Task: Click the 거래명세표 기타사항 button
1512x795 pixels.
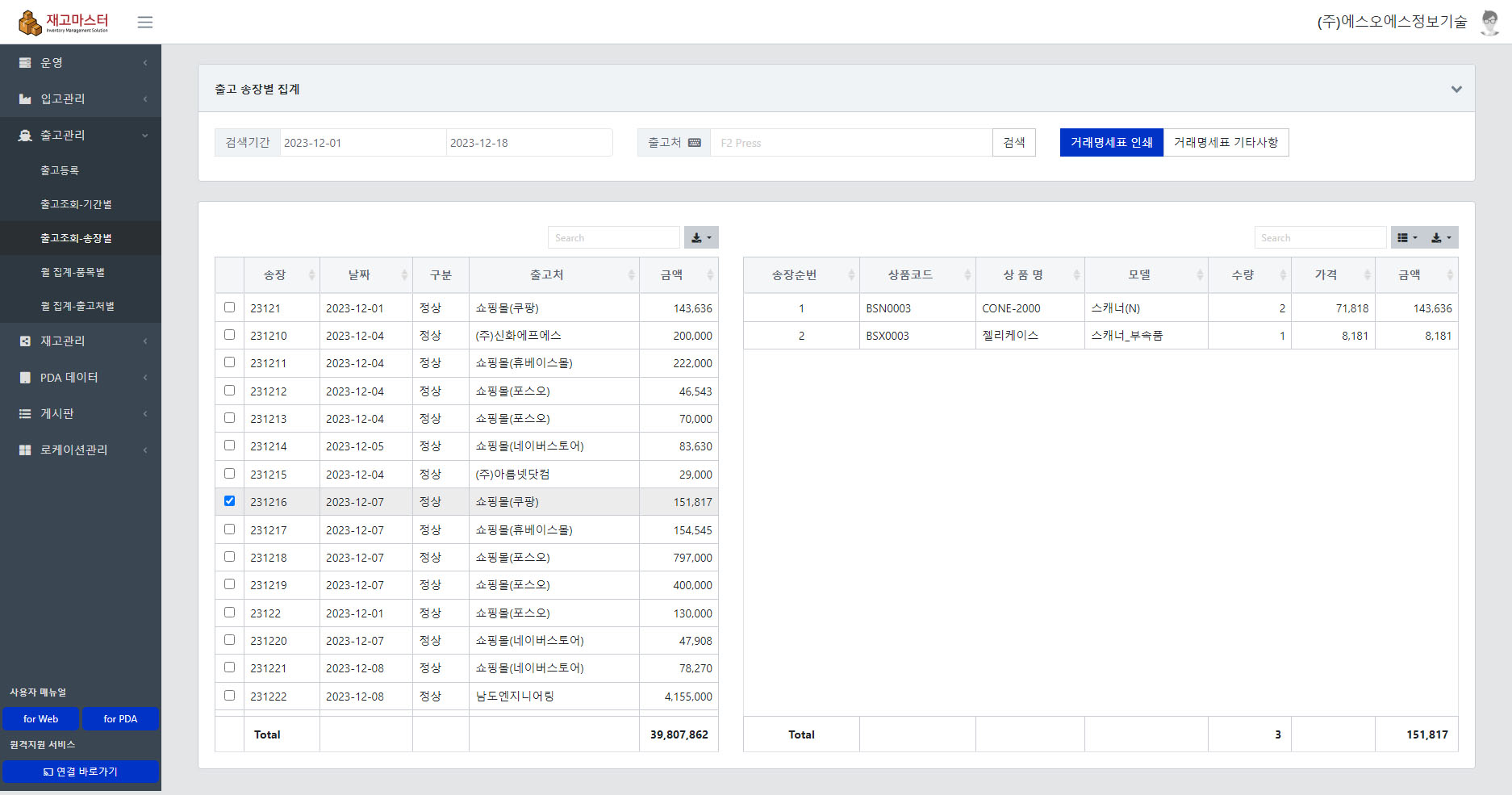Action: [1226, 143]
